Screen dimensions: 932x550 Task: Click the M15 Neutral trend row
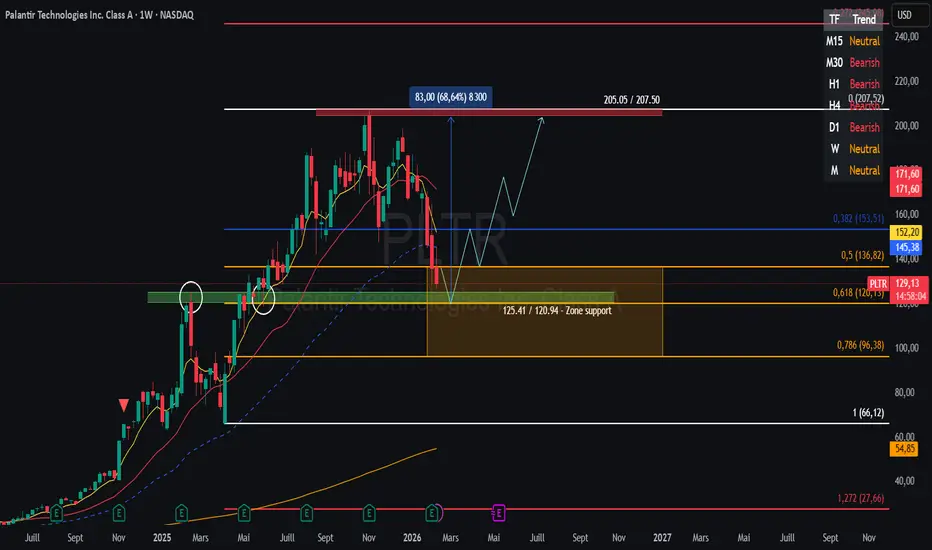coord(853,41)
